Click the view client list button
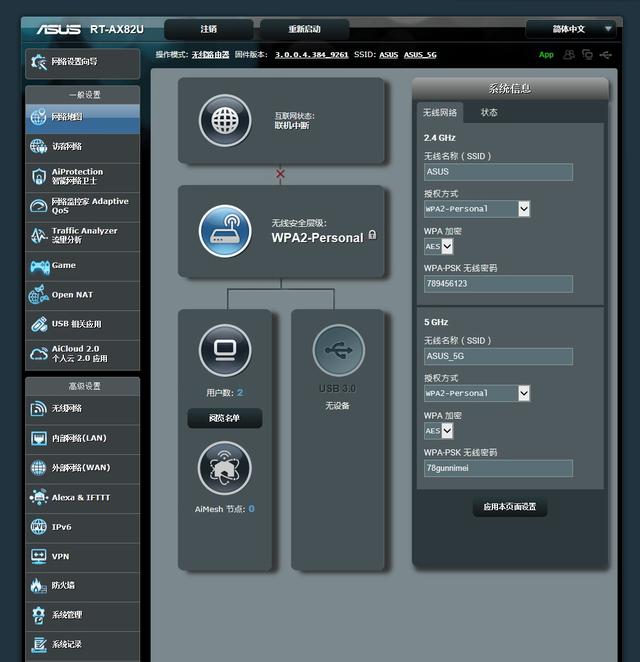This screenshot has width=640, height=662. pos(225,418)
